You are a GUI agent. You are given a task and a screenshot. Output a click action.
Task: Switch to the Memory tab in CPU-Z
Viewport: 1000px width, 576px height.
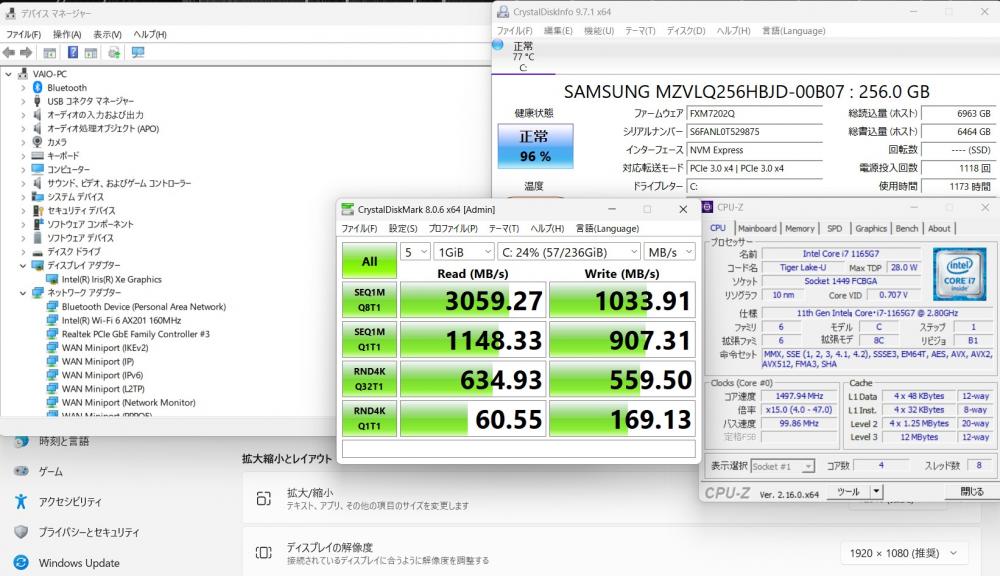(799, 228)
